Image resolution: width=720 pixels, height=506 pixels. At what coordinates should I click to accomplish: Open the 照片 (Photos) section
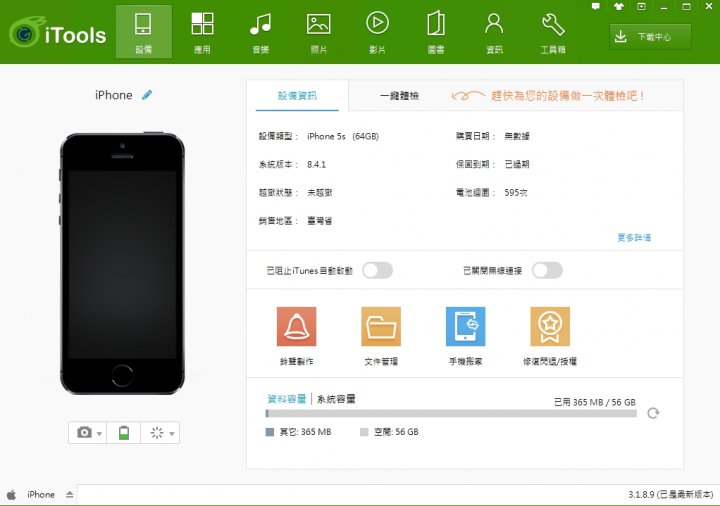point(319,32)
